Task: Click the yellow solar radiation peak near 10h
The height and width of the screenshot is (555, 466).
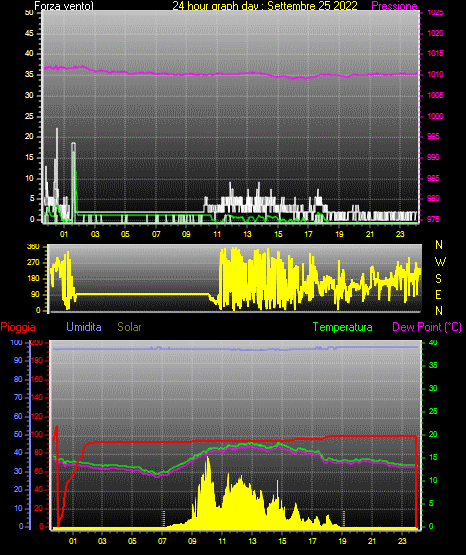Action: pos(207,460)
